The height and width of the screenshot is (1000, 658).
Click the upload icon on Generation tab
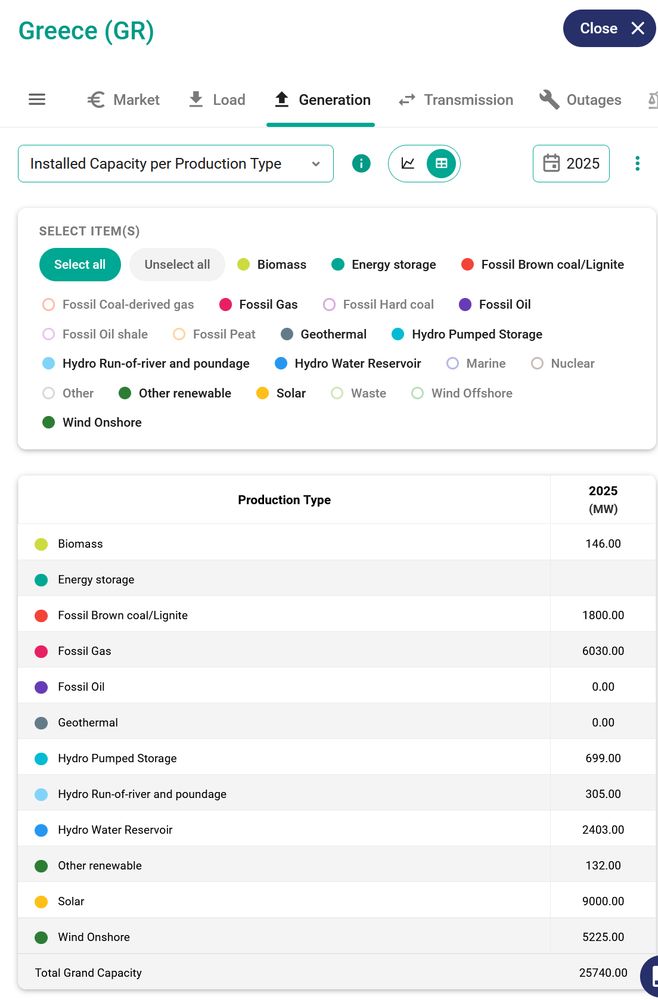point(281,99)
